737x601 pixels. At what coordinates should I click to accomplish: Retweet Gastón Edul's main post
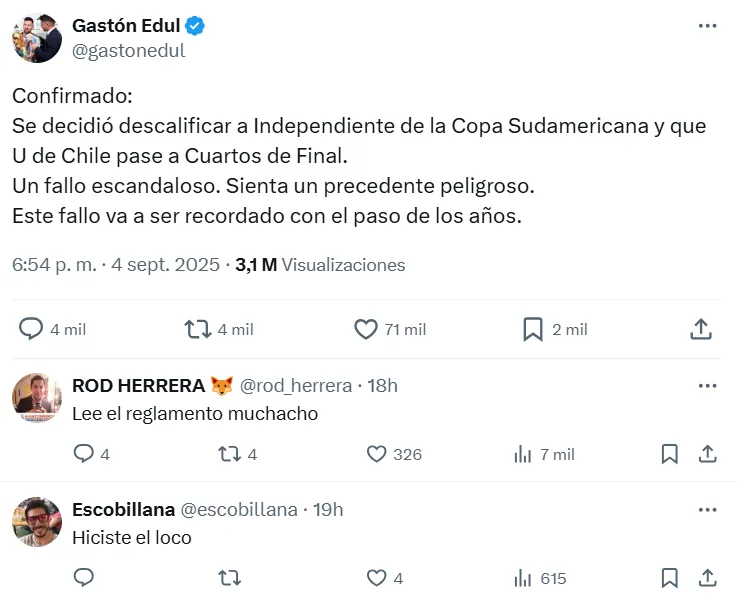pyautogui.click(x=198, y=329)
